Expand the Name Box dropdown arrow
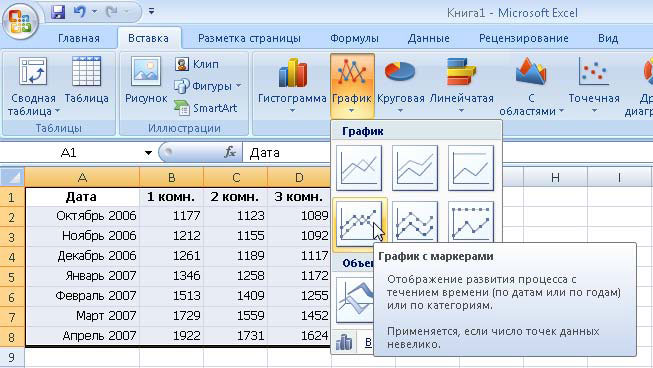Screen dimensions: 653x368 pos(148,153)
